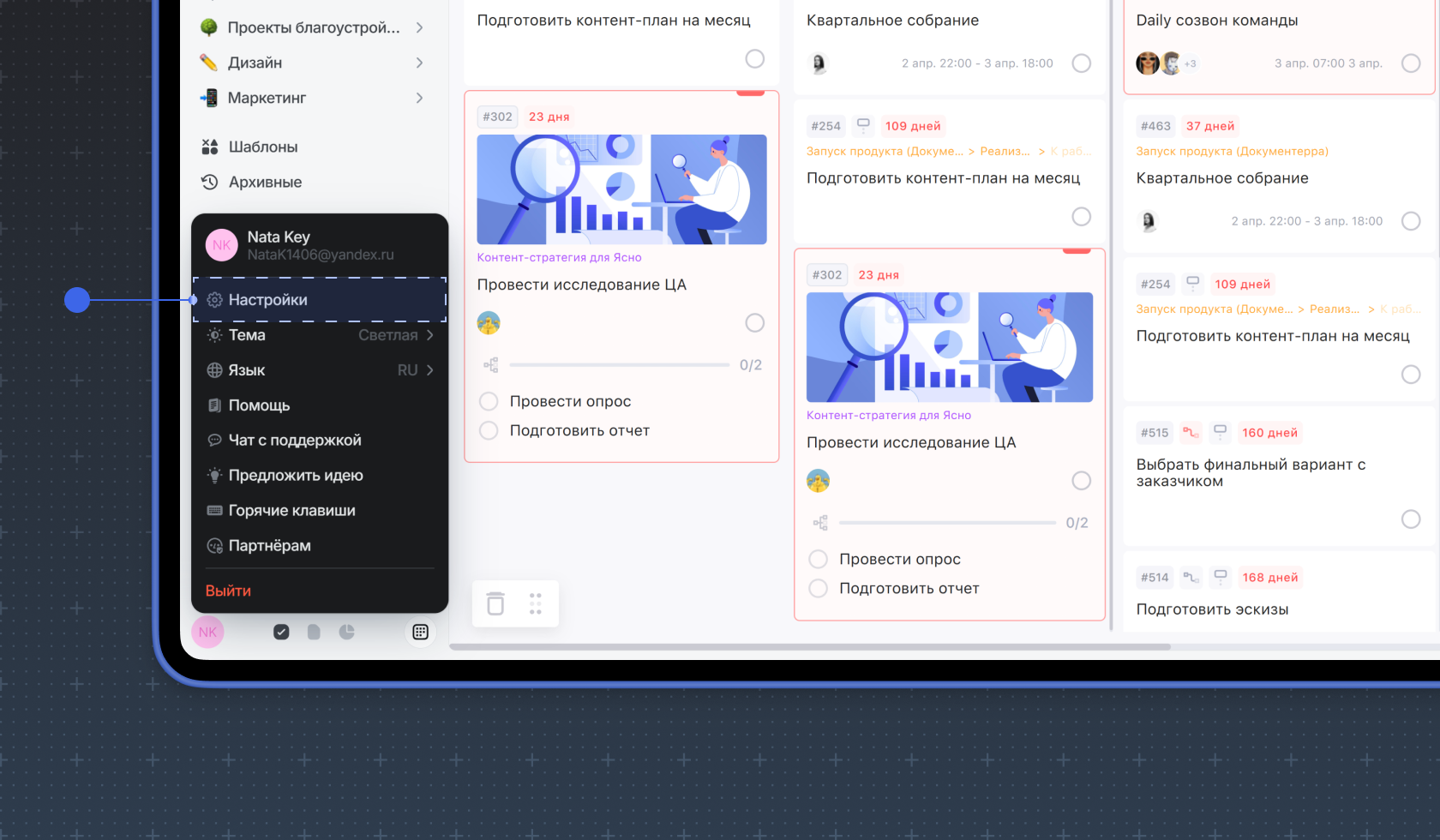This screenshot has height=840, width=1440.
Task: Click the NK avatar in bottom bar
Action: click(x=207, y=632)
